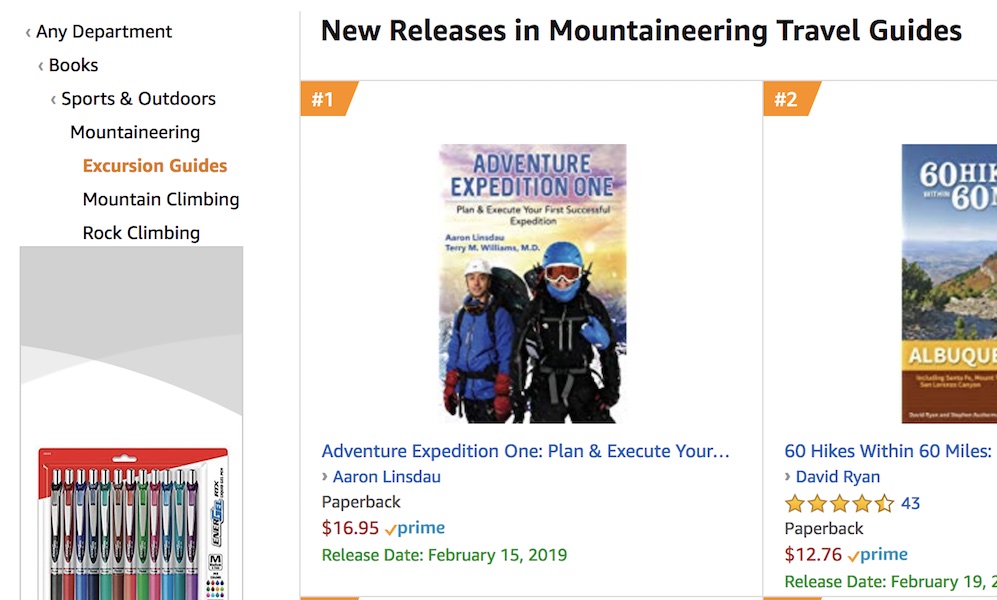997x600 pixels.
Task: Open the 43 reviews count link
Action: point(910,503)
